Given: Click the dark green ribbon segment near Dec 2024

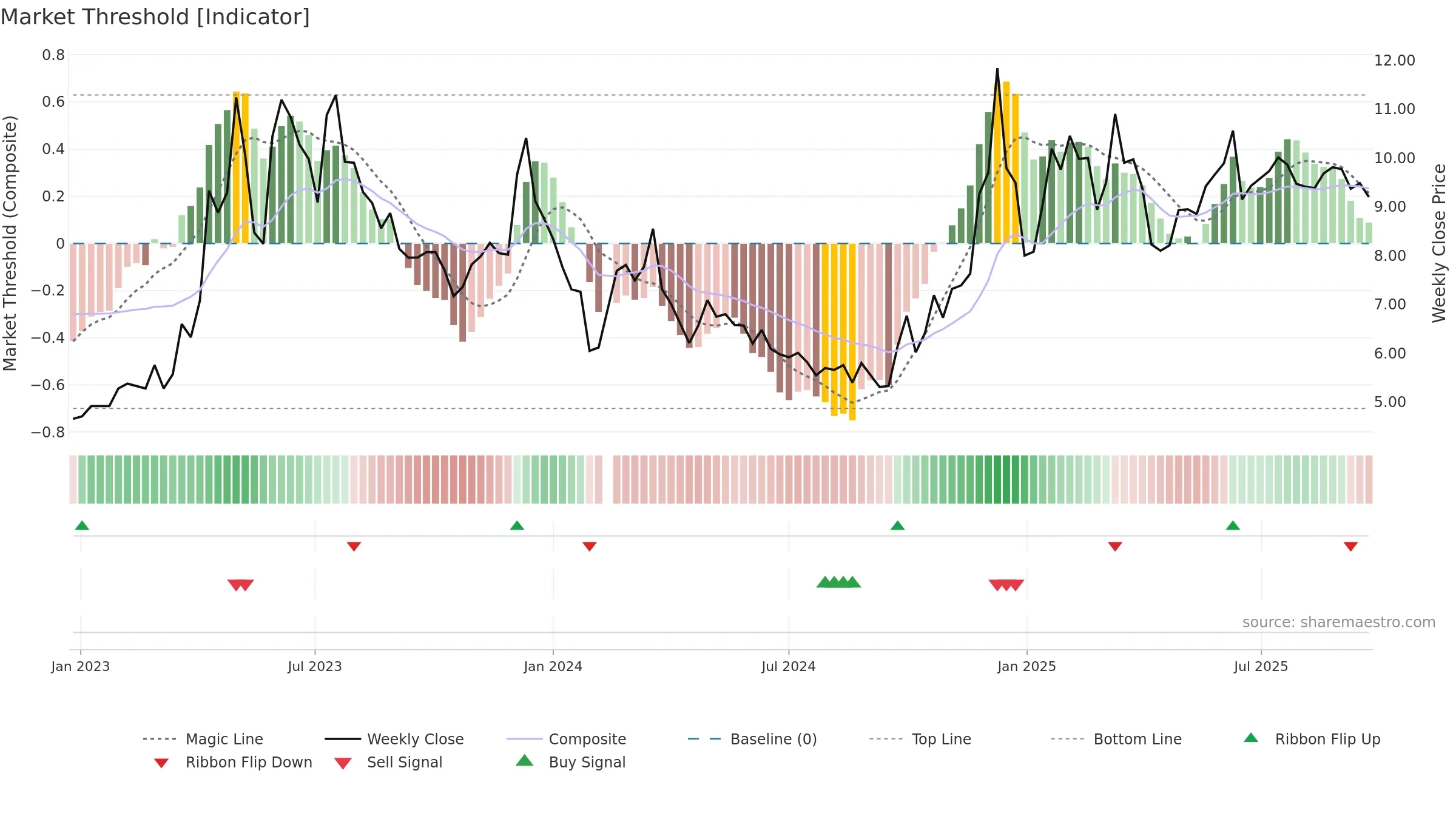Looking at the screenshot, I should tap(1006, 479).
